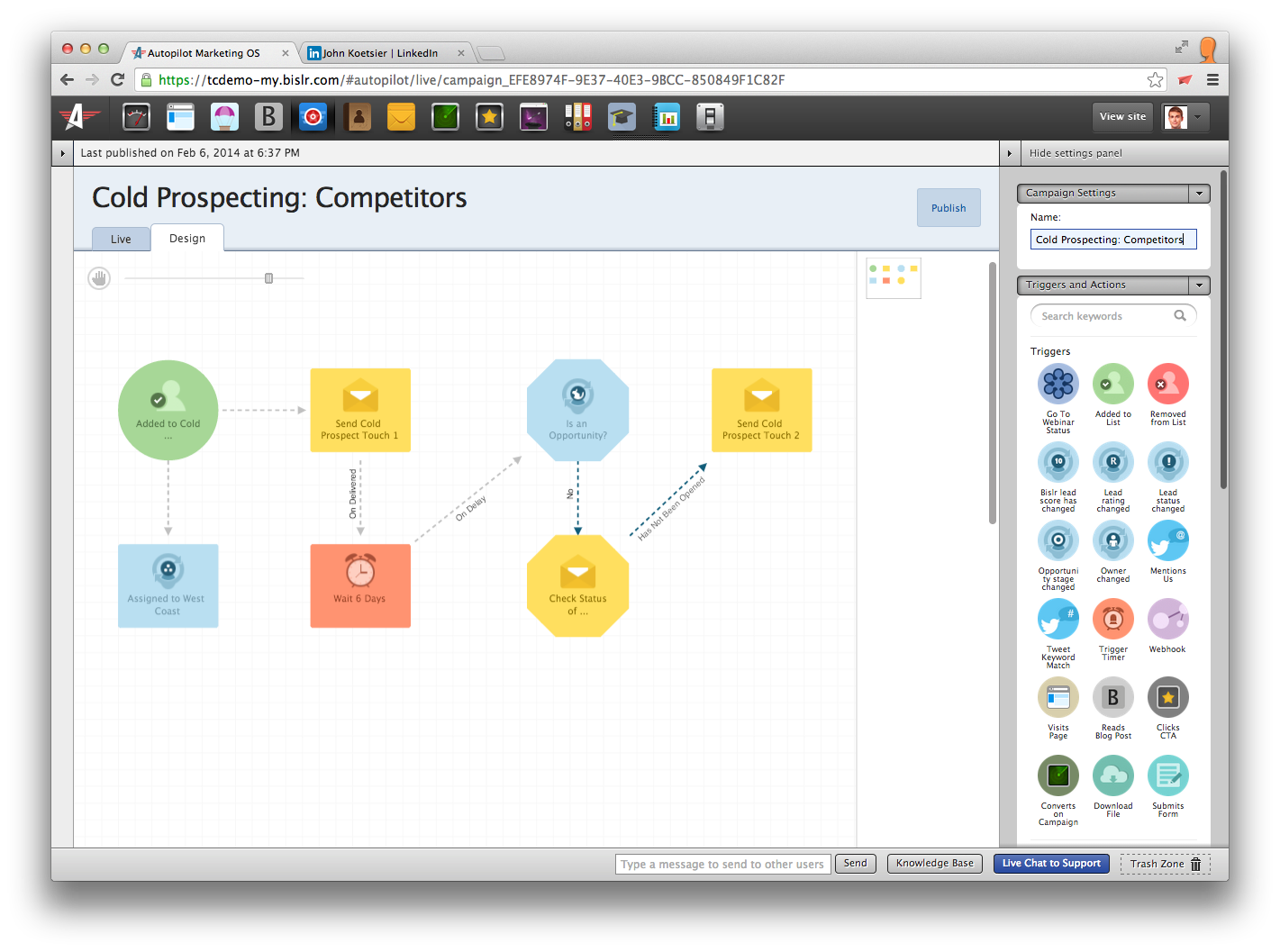Screen dimensions: 1280x952
Task: Open the dashboard gauge app in toolbar
Action: pyautogui.click(x=136, y=117)
